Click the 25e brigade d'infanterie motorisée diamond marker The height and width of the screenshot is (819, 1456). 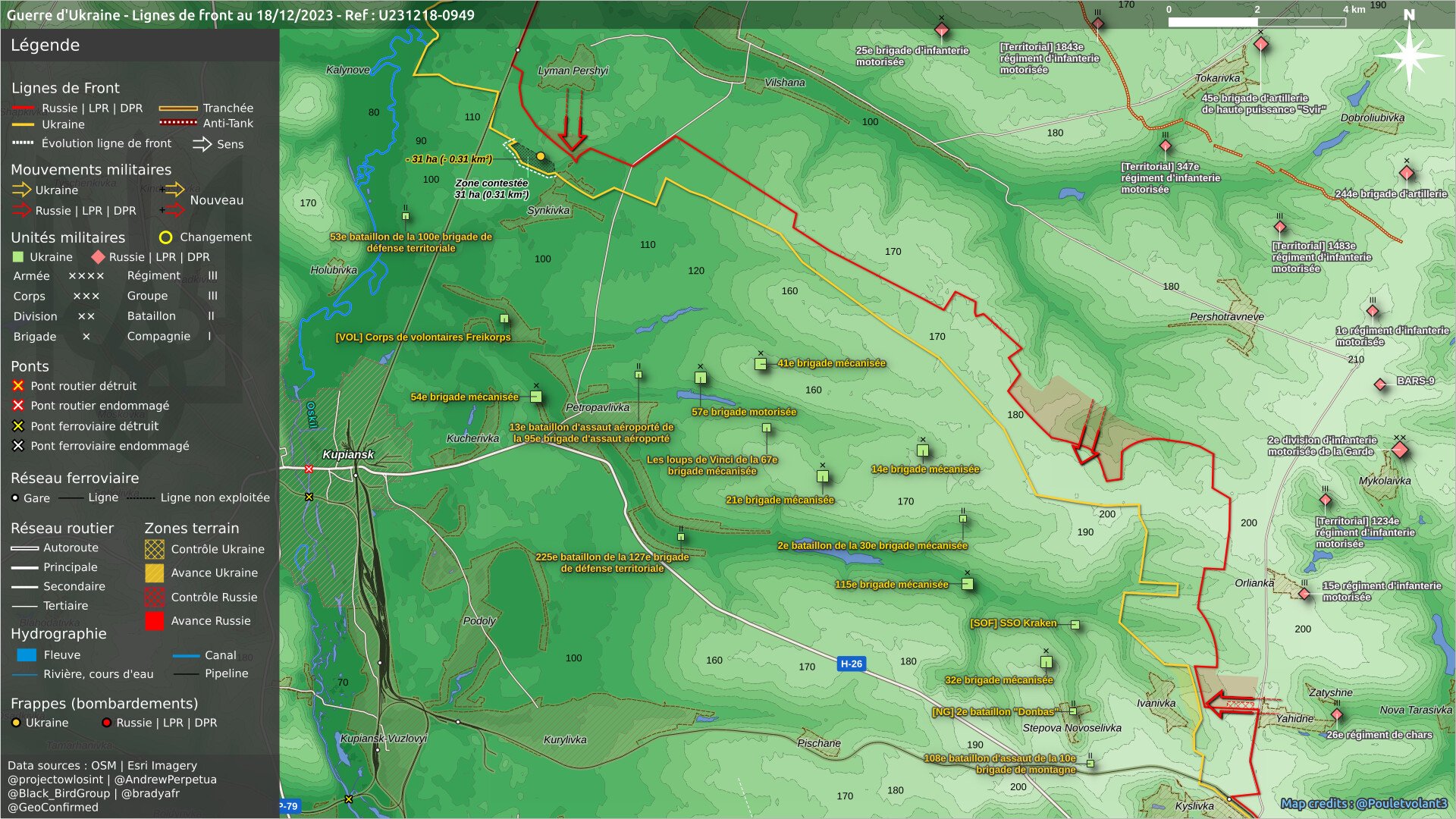coord(942,31)
